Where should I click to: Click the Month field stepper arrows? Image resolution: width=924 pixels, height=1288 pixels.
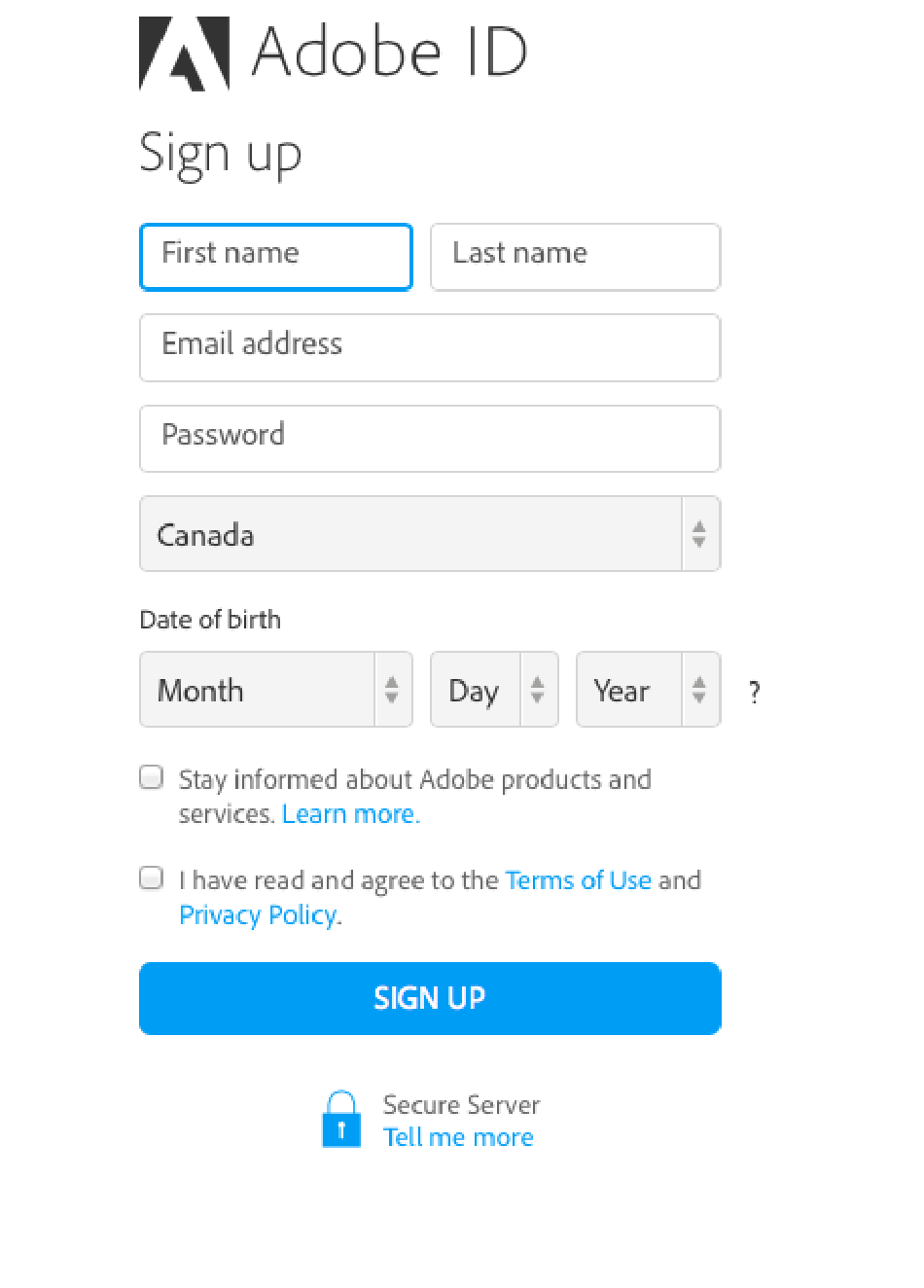click(x=392, y=690)
